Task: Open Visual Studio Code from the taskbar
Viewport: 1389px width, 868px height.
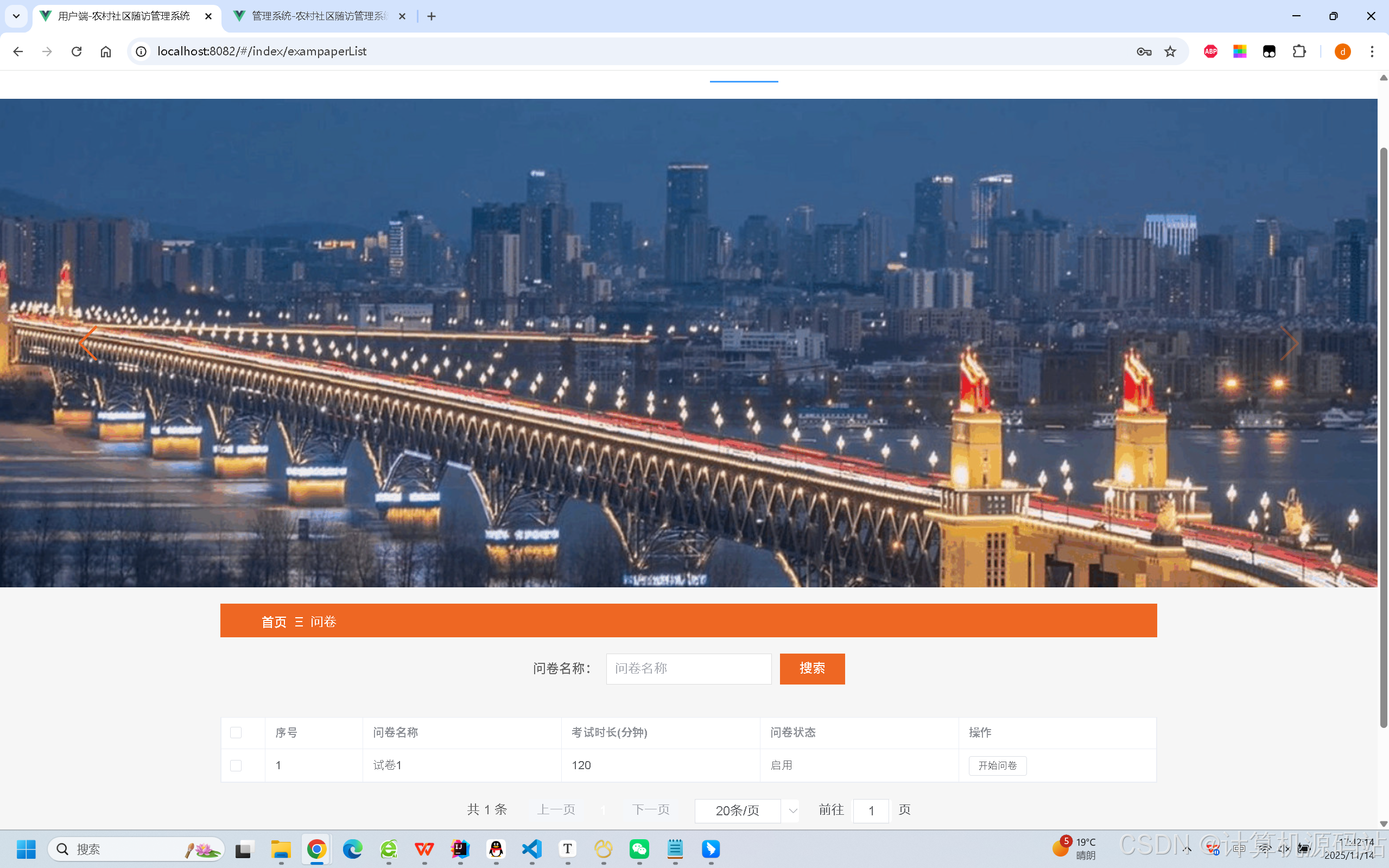Action: (532, 848)
